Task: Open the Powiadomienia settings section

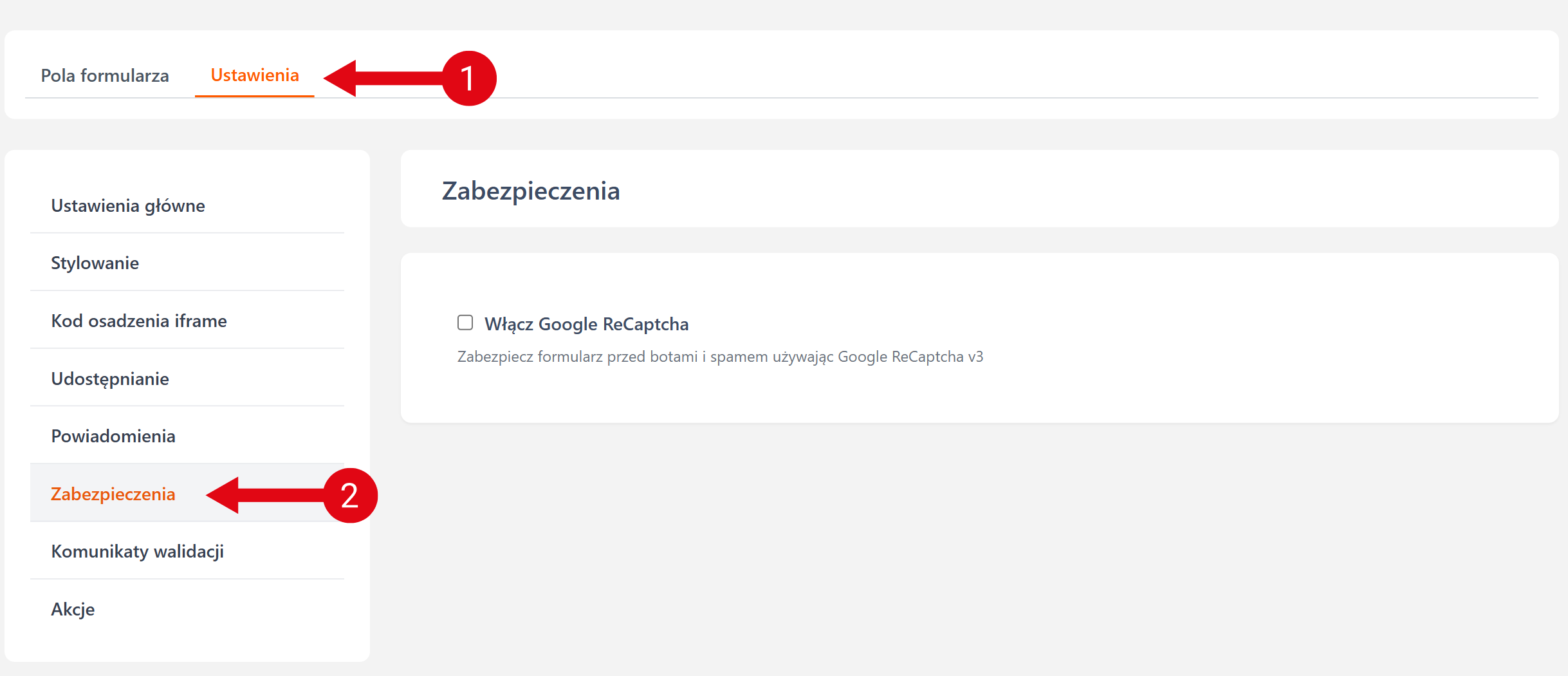Action: coord(113,437)
